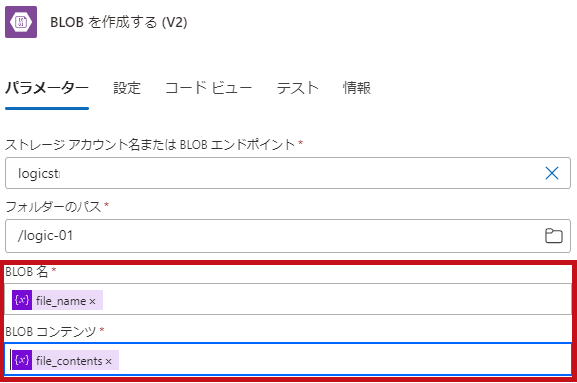Click the variable icon on the file_contents token
Screen dimensions: 577x383
pyautogui.click(x=22, y=360)
